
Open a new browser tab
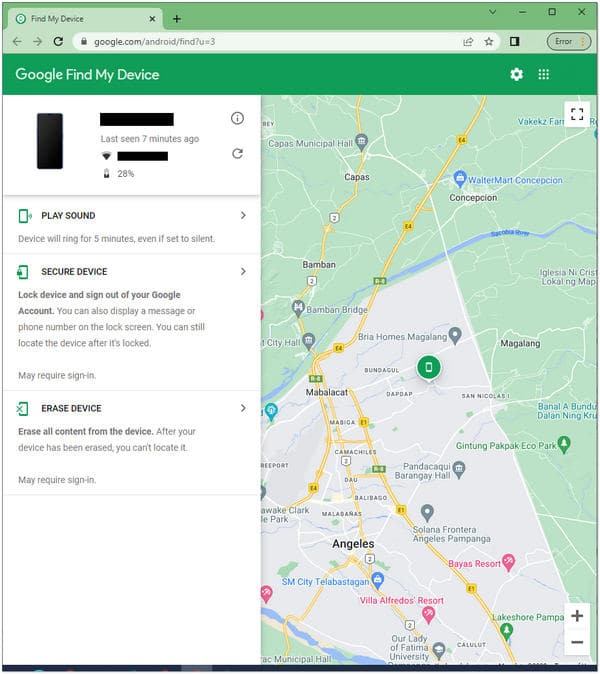(x=177, y=19)
